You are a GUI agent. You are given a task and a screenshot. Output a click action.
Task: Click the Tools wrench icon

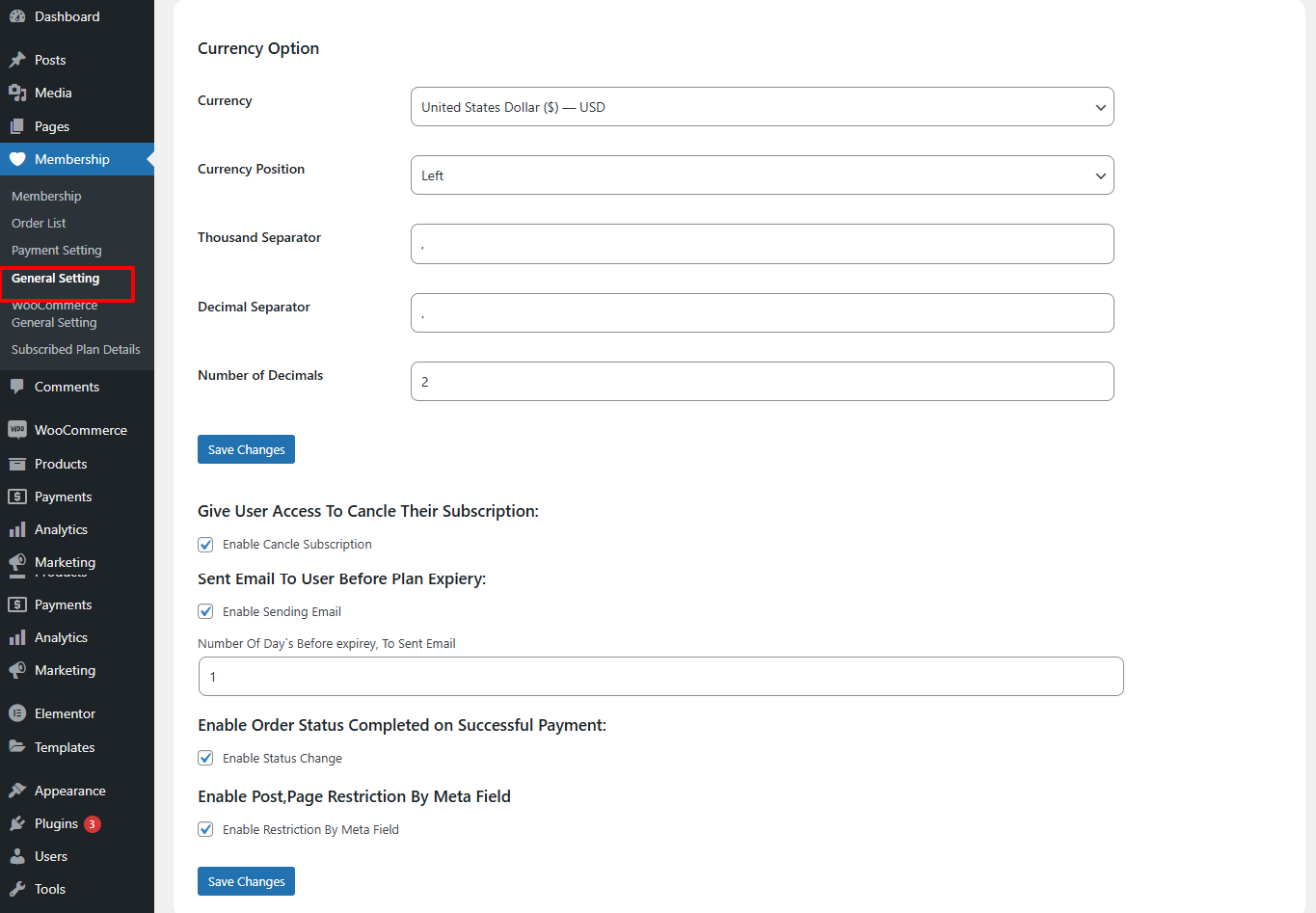(17, 889)
